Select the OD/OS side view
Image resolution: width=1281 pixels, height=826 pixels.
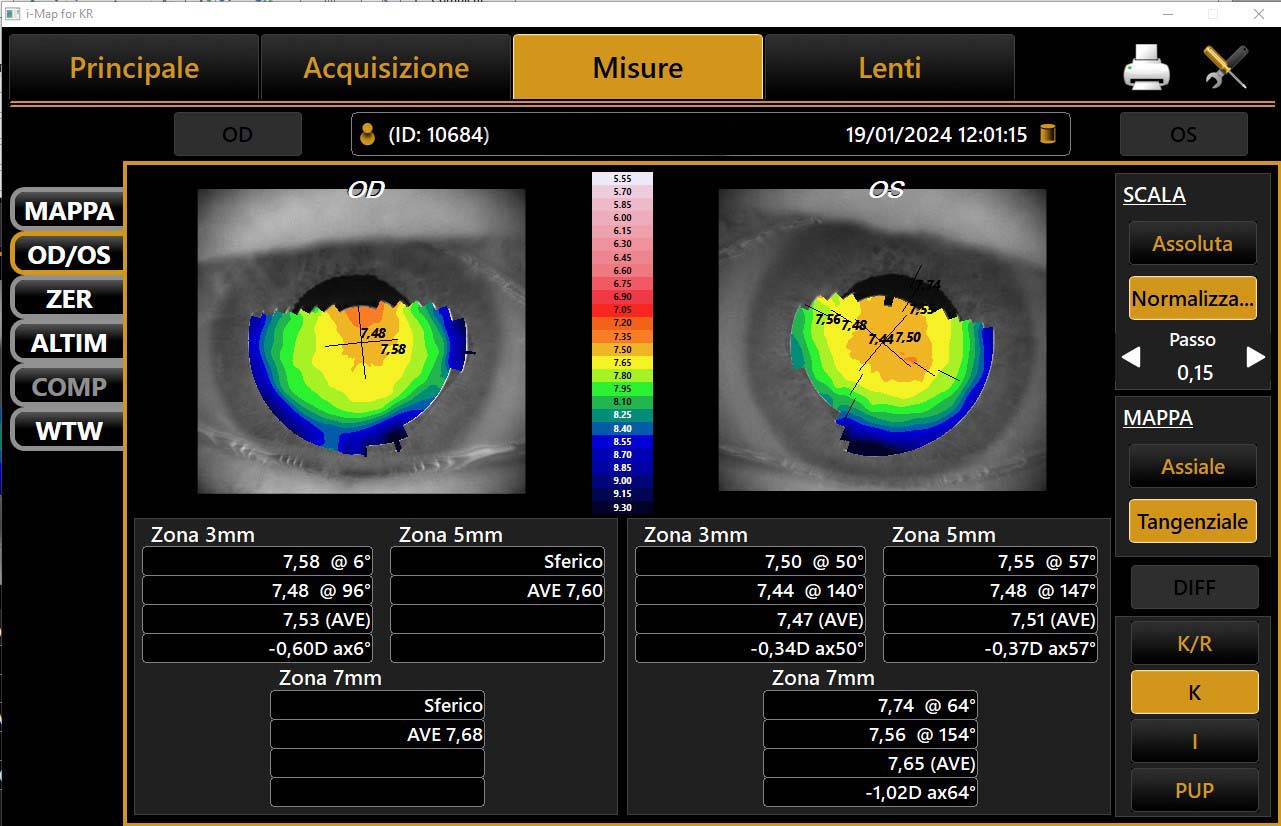[x=68, y=255]
